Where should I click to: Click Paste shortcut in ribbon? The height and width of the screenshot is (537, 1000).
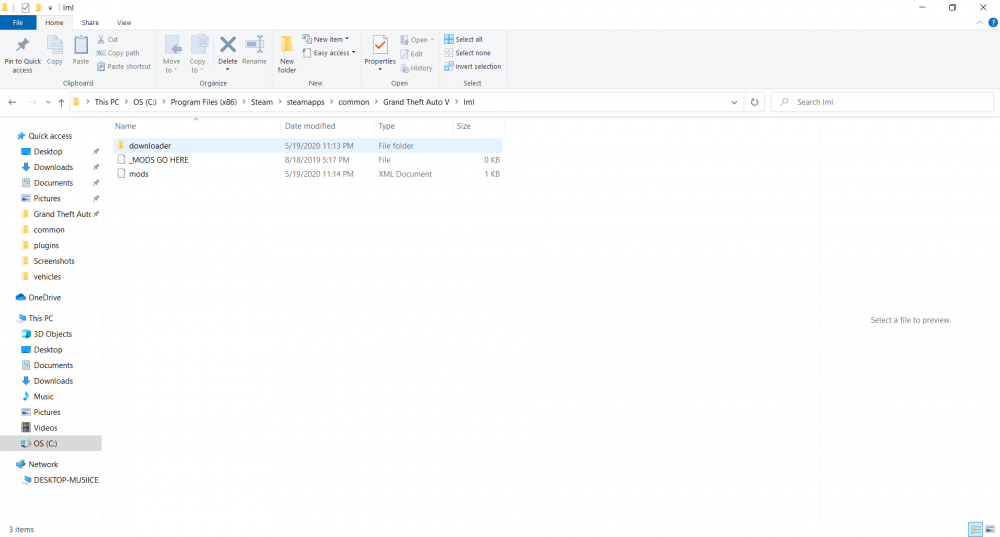point(124,66)
